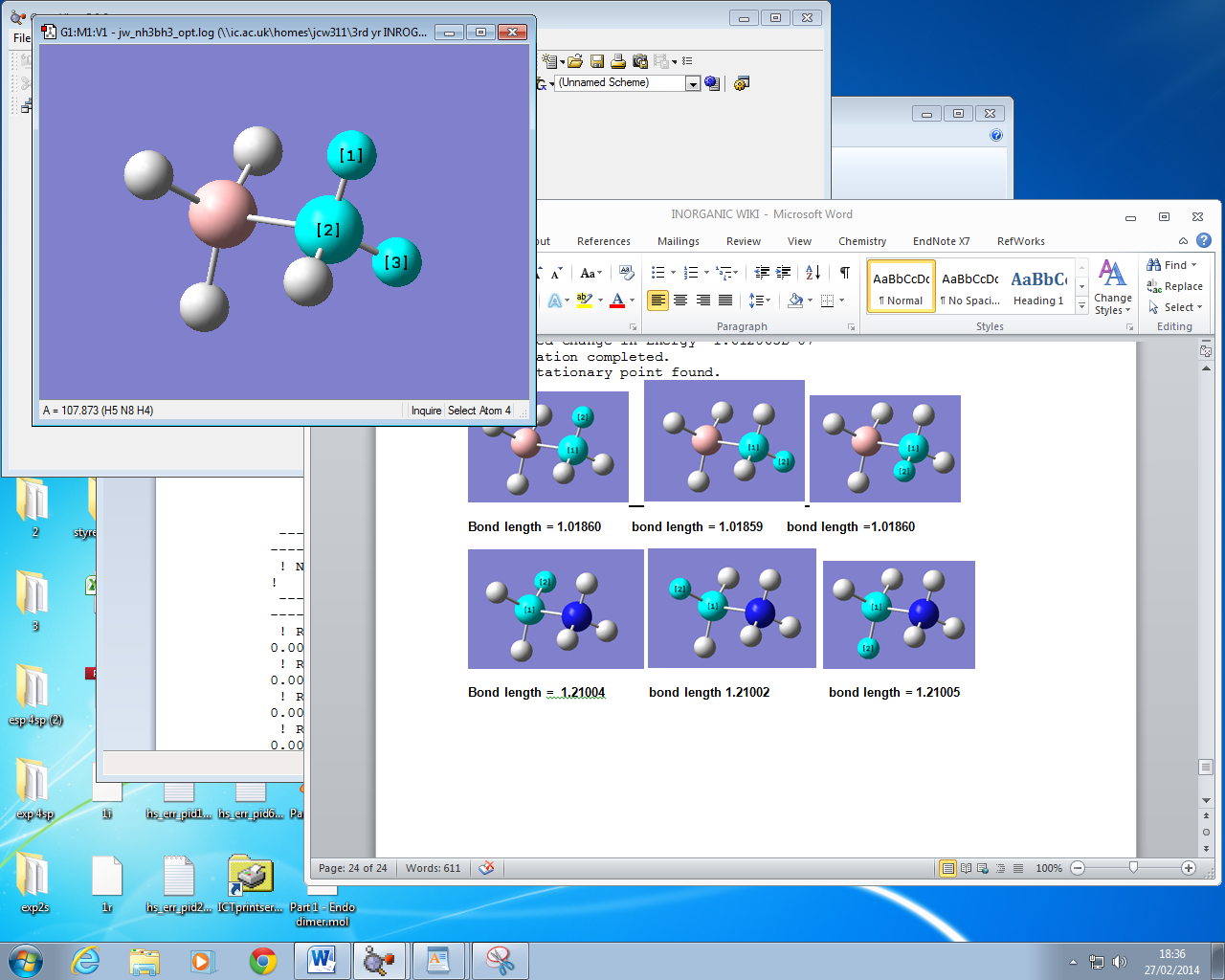This screenshot has width=1225, height=980.
Task: Open Paragraph dialog launcher
Action: coord(851,327)
